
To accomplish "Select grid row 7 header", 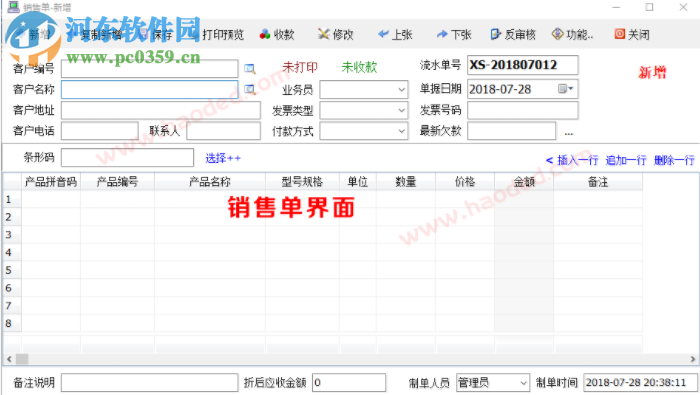I will pyautogui.click(x=12, y=305).
